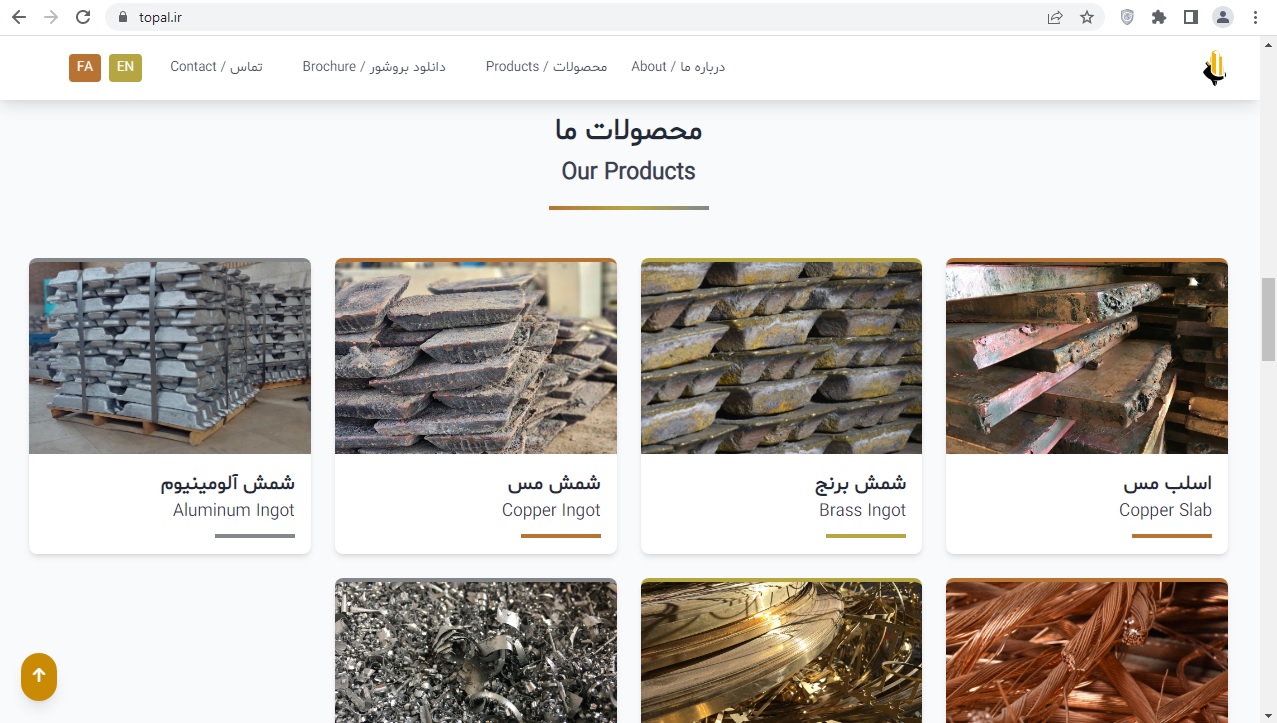Go back with the browser back arrow
This screenshot has height=723, width=1277.
pos(19,17)
